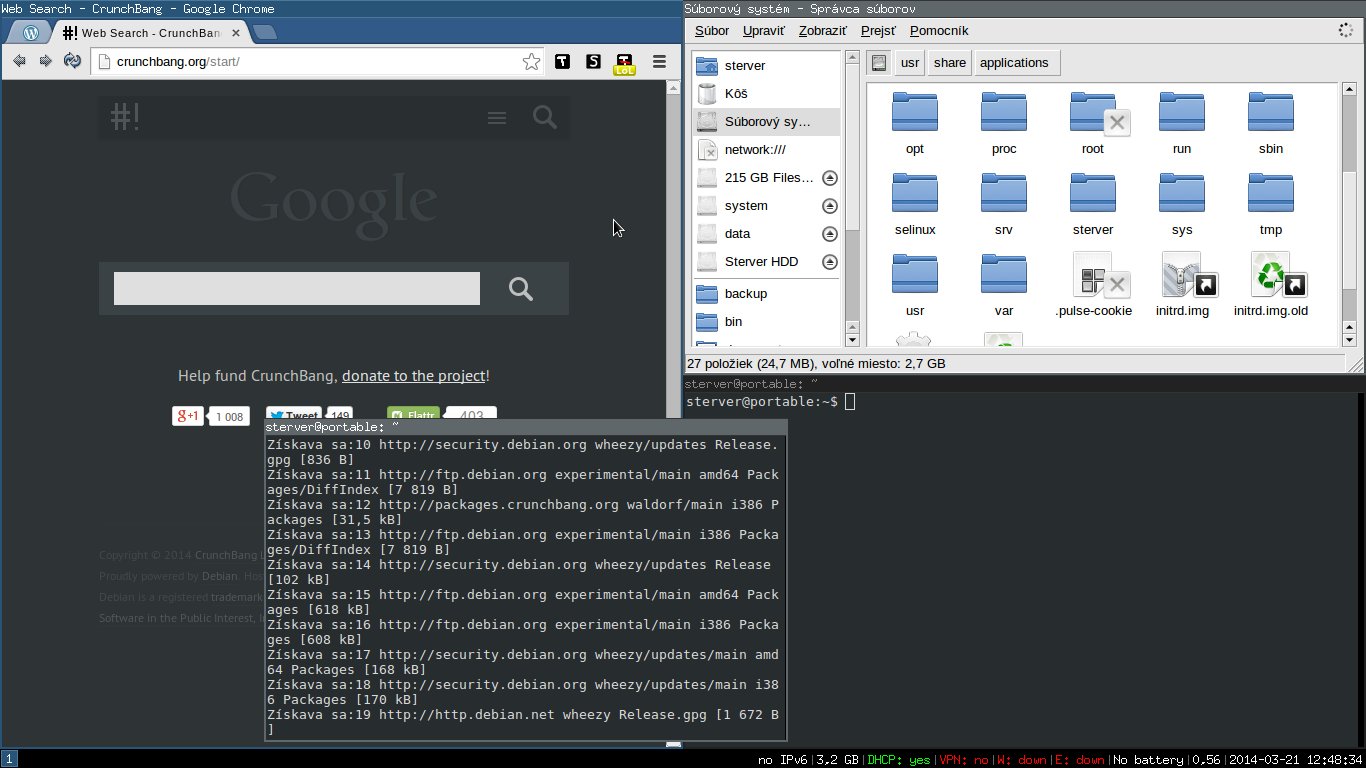Click the LOL-badged extension icon in Chrome

coord(625,64)
